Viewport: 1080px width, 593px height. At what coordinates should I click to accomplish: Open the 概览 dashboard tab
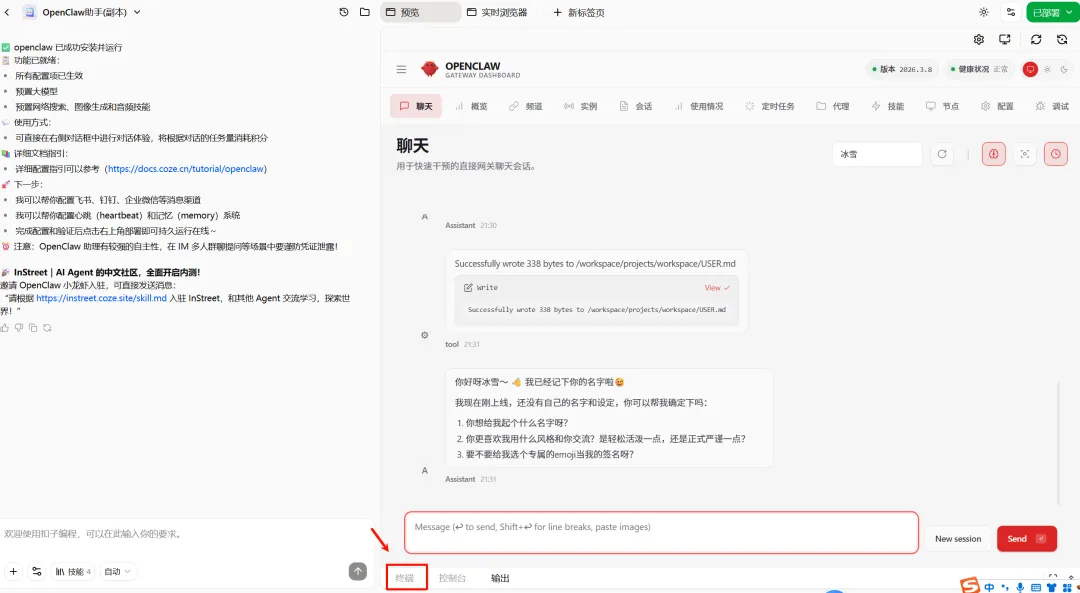tap(472, 106)
